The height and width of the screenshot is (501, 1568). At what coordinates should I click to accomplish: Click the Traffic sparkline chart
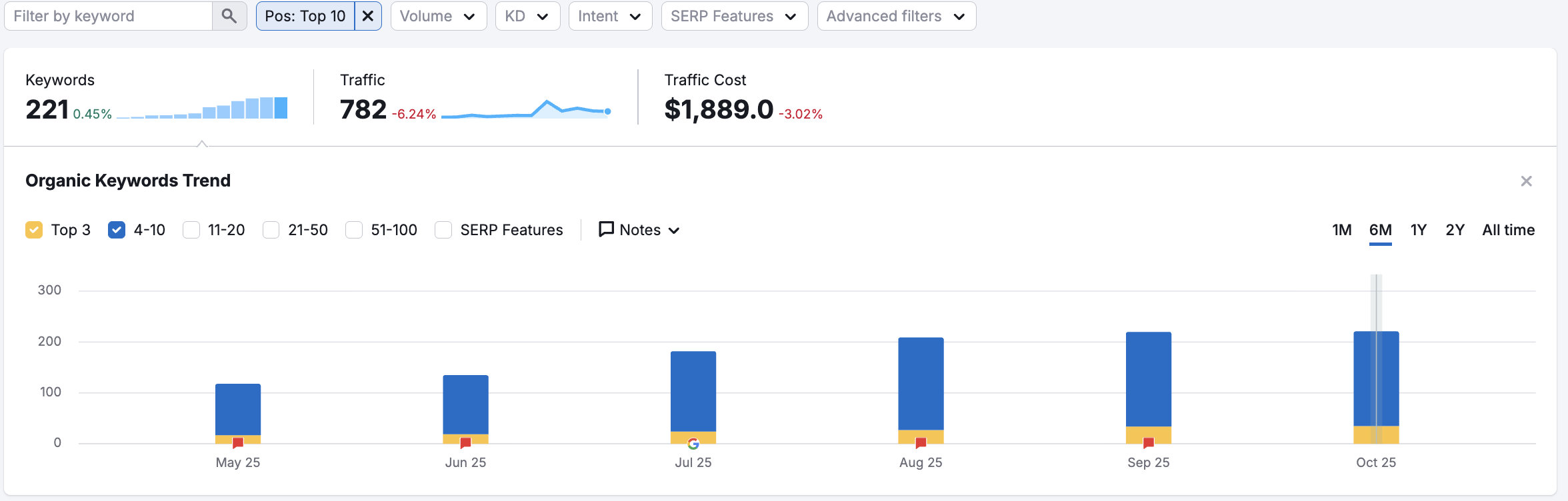pos(526,110)
